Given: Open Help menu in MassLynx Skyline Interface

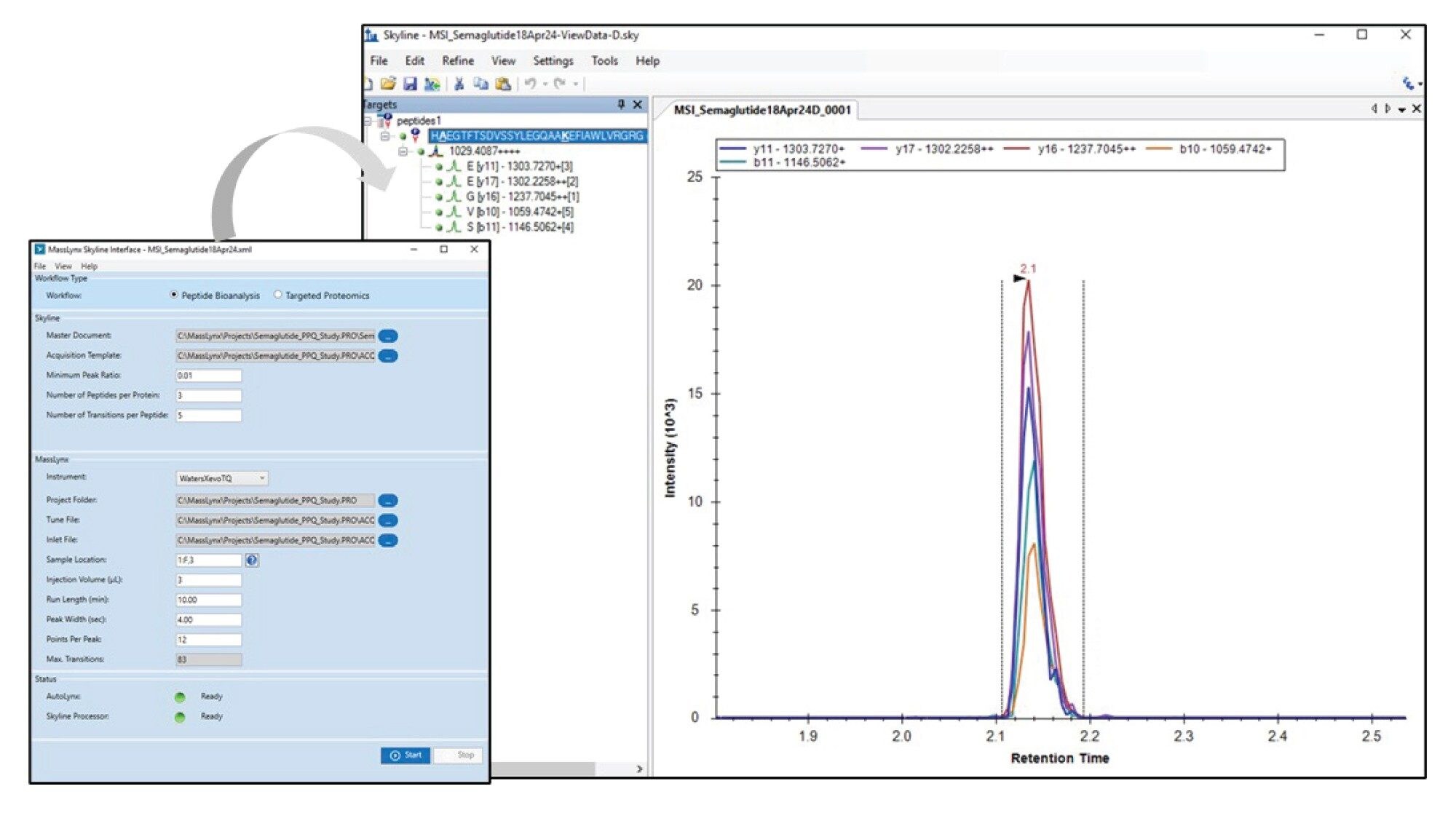Looking at the screenshot, I should [x=89, y=266].
